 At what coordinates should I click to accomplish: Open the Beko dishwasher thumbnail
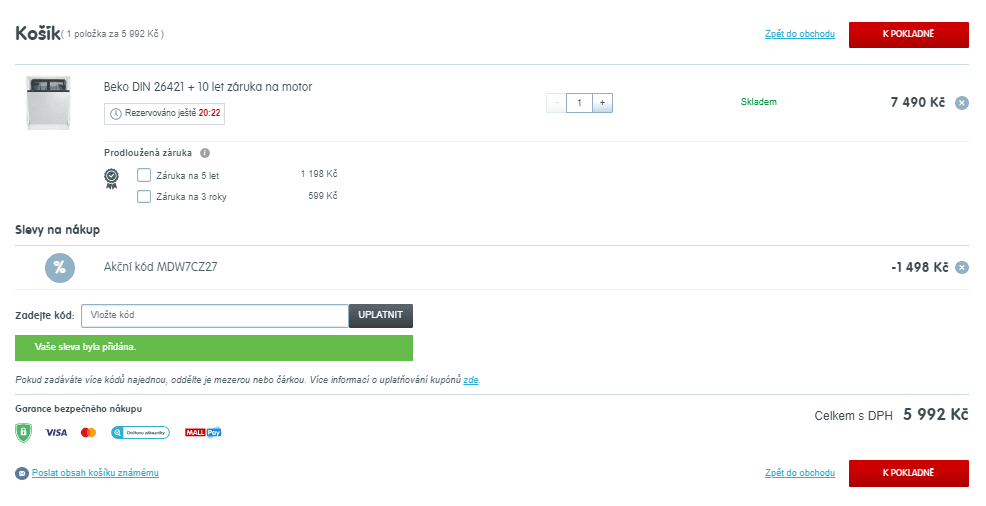click(48, 103)
